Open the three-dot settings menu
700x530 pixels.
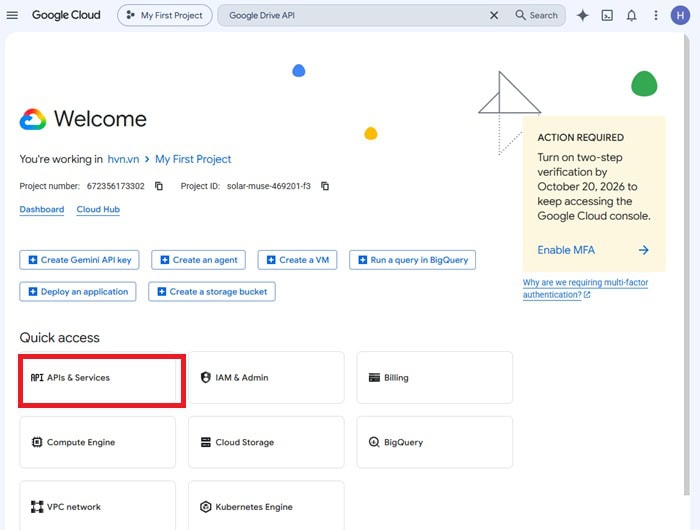click(656, 15)
